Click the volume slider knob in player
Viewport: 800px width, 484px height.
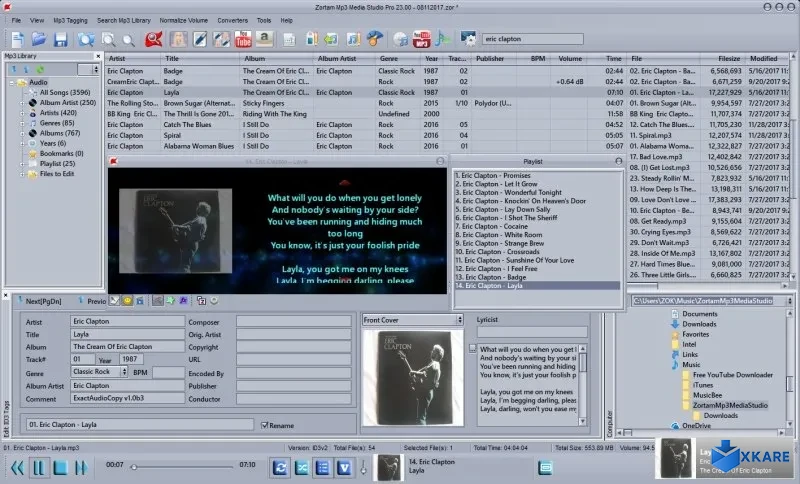coord(363,468)
